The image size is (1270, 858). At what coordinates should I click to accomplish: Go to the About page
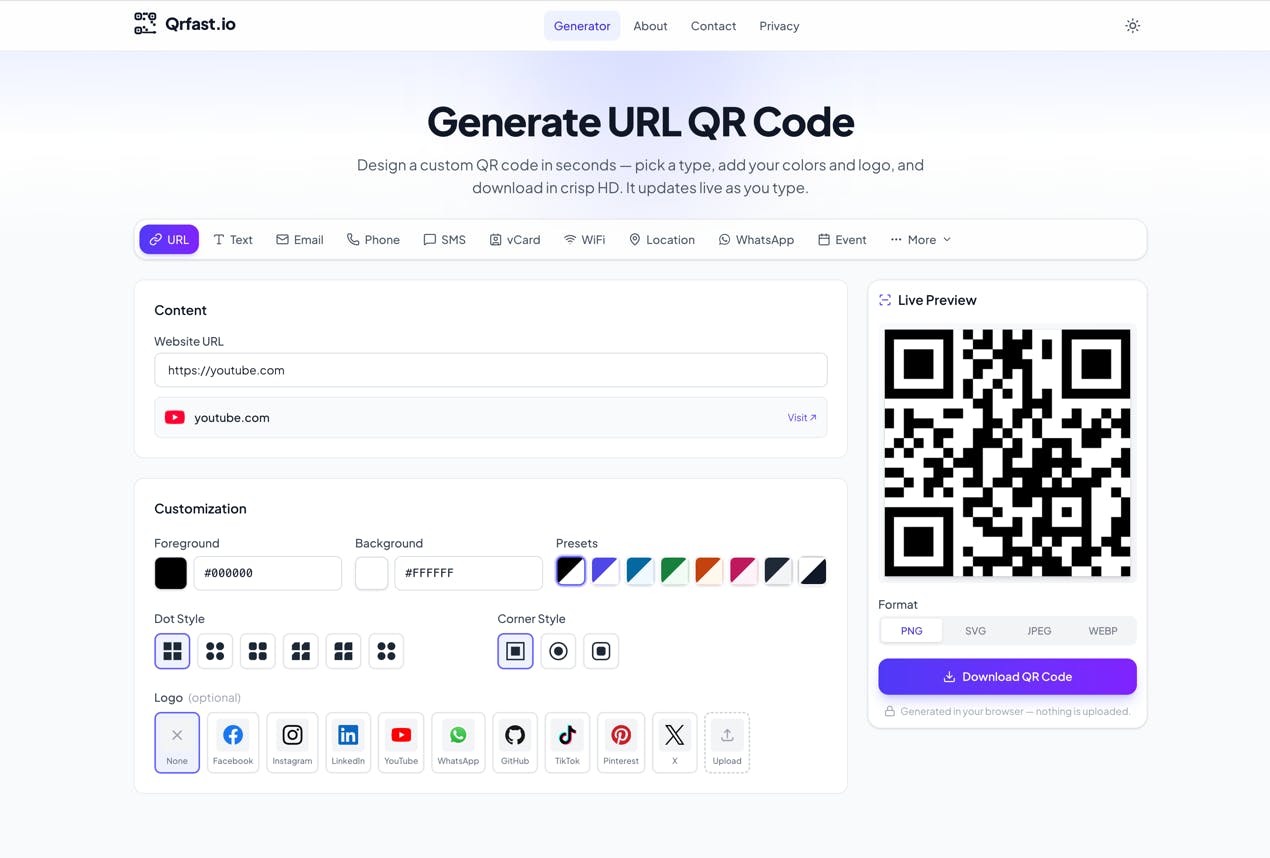(x=650, y=26)
